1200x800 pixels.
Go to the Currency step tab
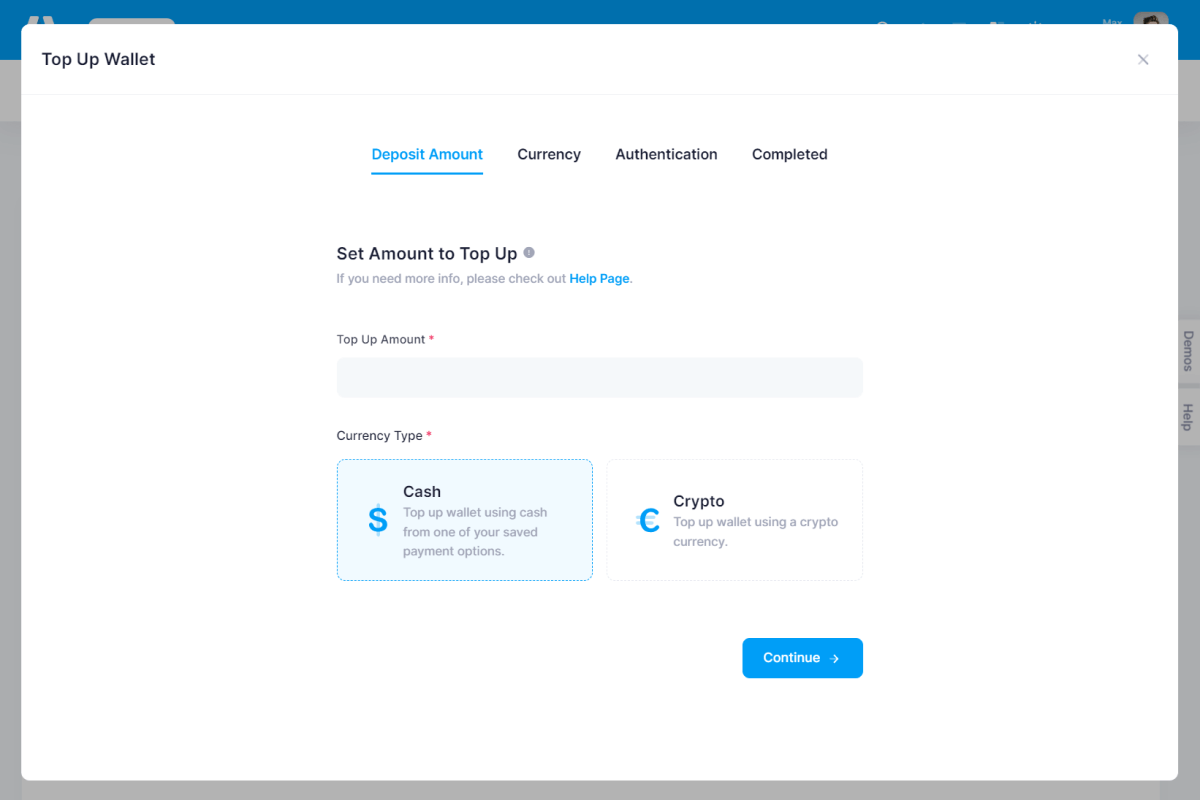(x=549, y=155)
